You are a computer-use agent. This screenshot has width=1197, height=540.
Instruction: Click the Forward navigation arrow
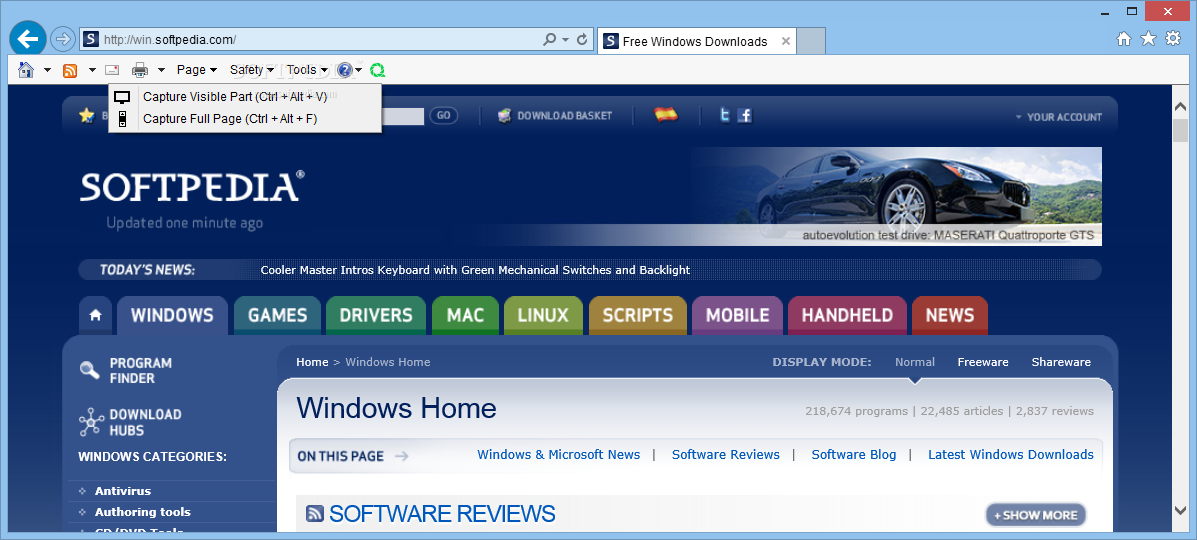click(63, 39)
